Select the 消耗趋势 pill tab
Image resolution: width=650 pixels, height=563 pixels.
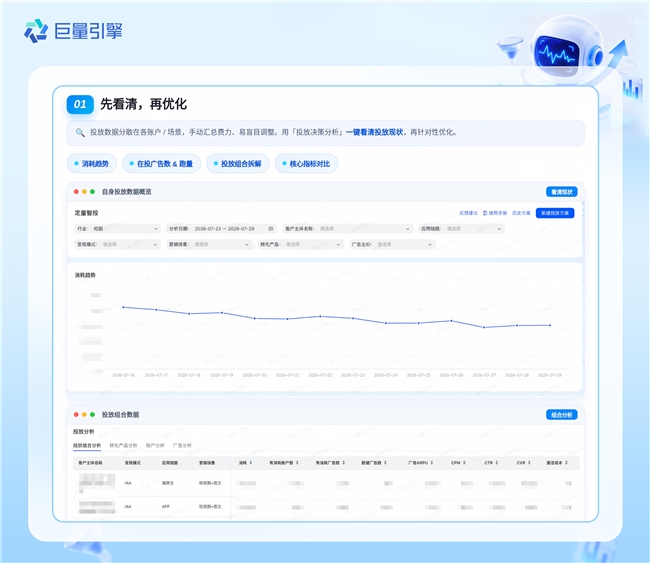(x=92, y=164)
